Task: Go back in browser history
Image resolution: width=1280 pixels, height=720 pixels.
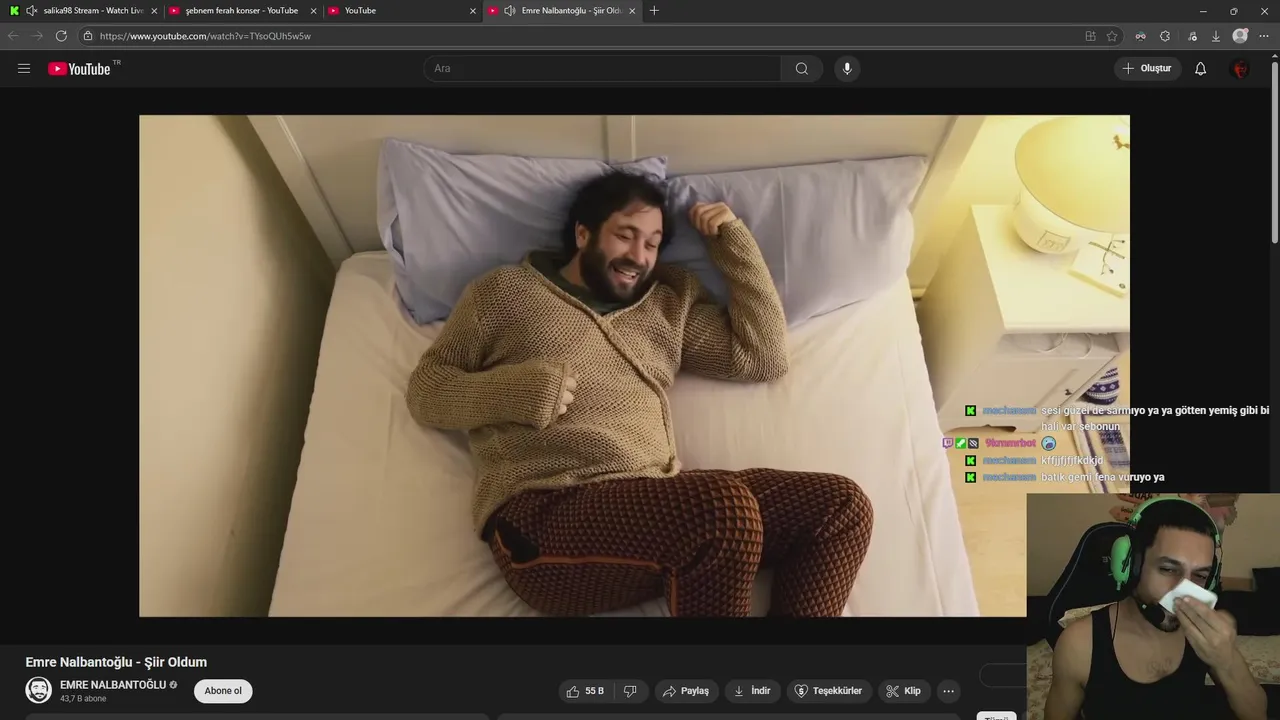Action: [13, 36]
